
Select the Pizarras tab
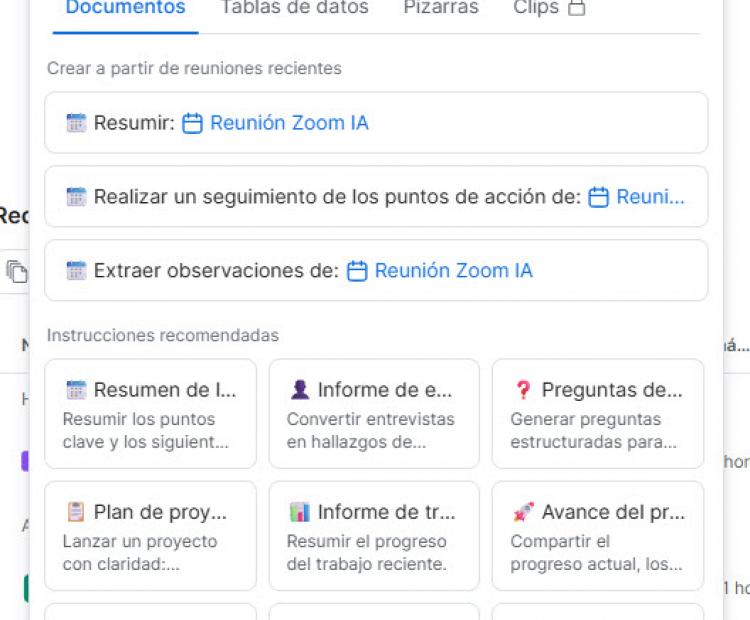tap(441, 8)
